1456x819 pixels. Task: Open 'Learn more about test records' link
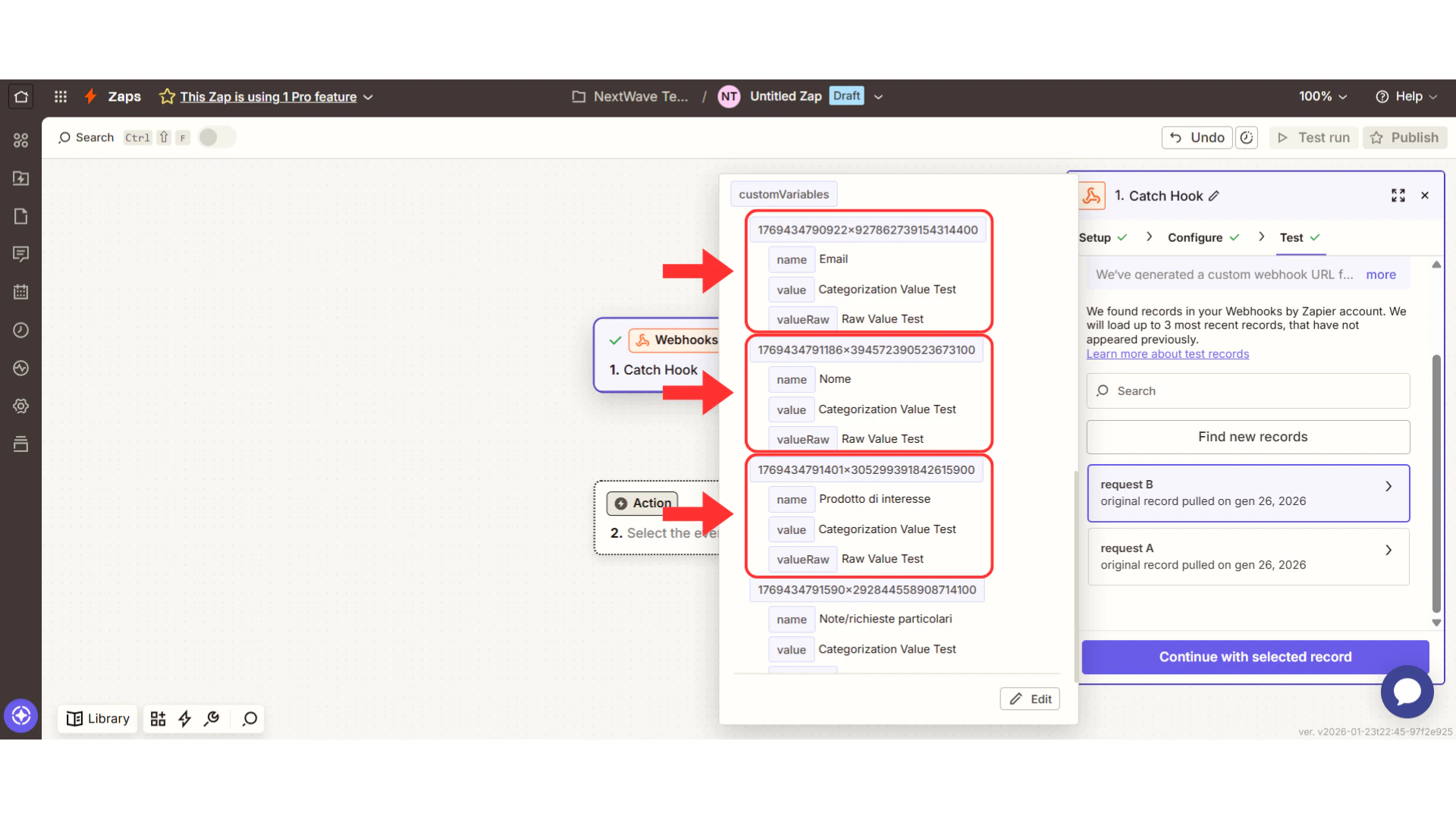[x=1168, y=354]
